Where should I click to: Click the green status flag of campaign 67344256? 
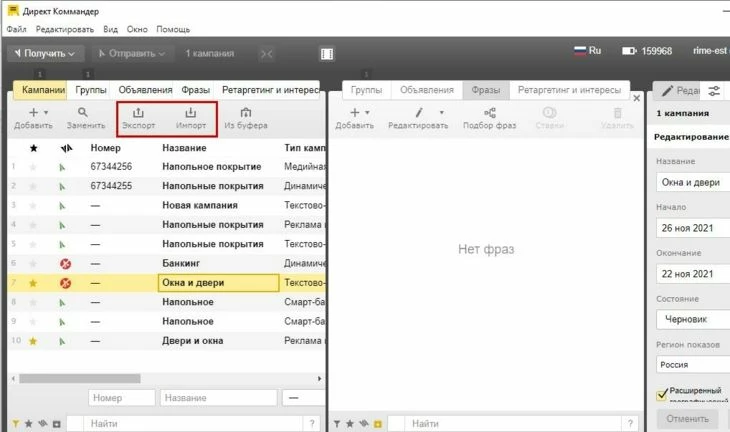coord(62,167)
